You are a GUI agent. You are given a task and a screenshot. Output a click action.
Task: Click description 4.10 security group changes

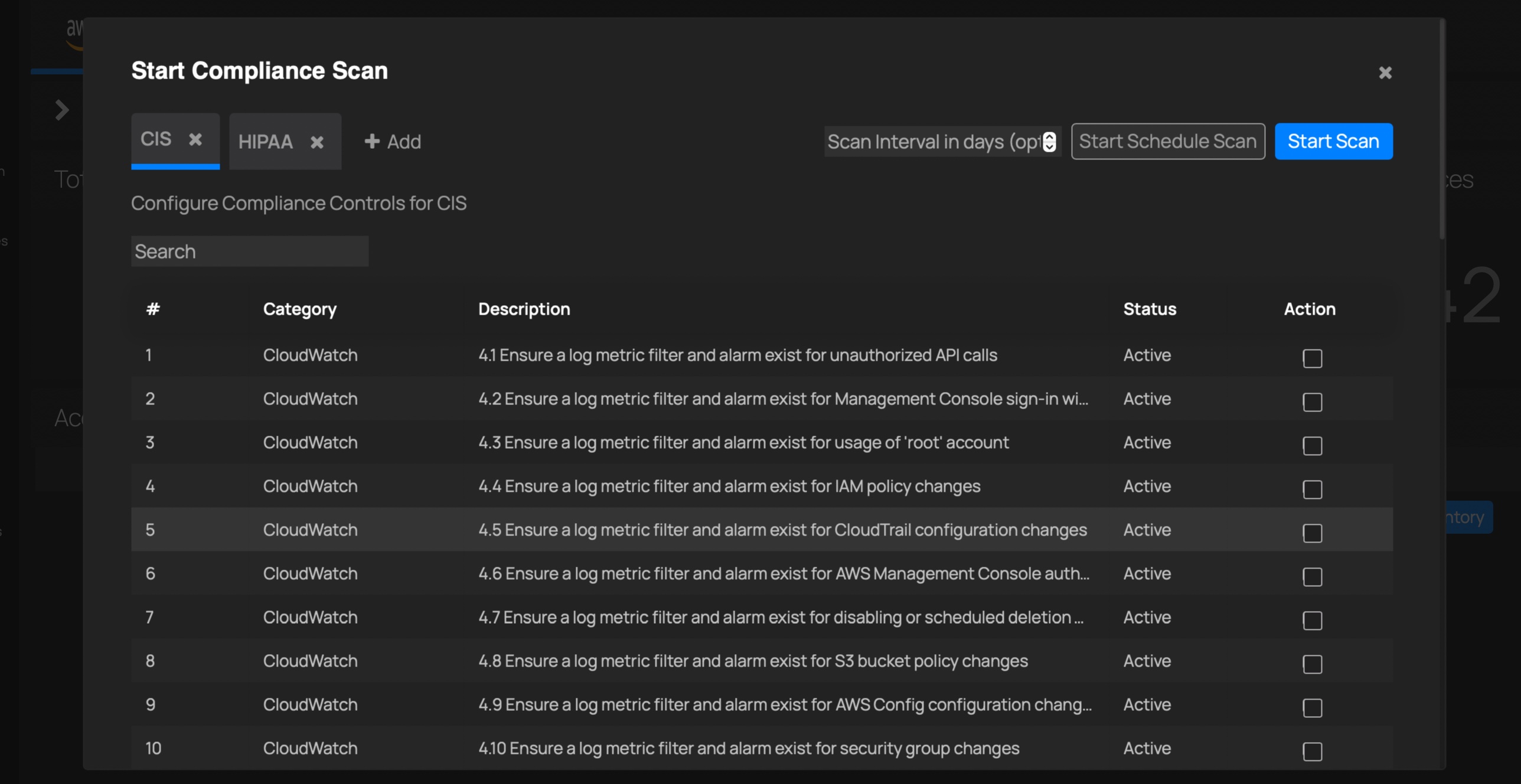(x=749, y=748)
